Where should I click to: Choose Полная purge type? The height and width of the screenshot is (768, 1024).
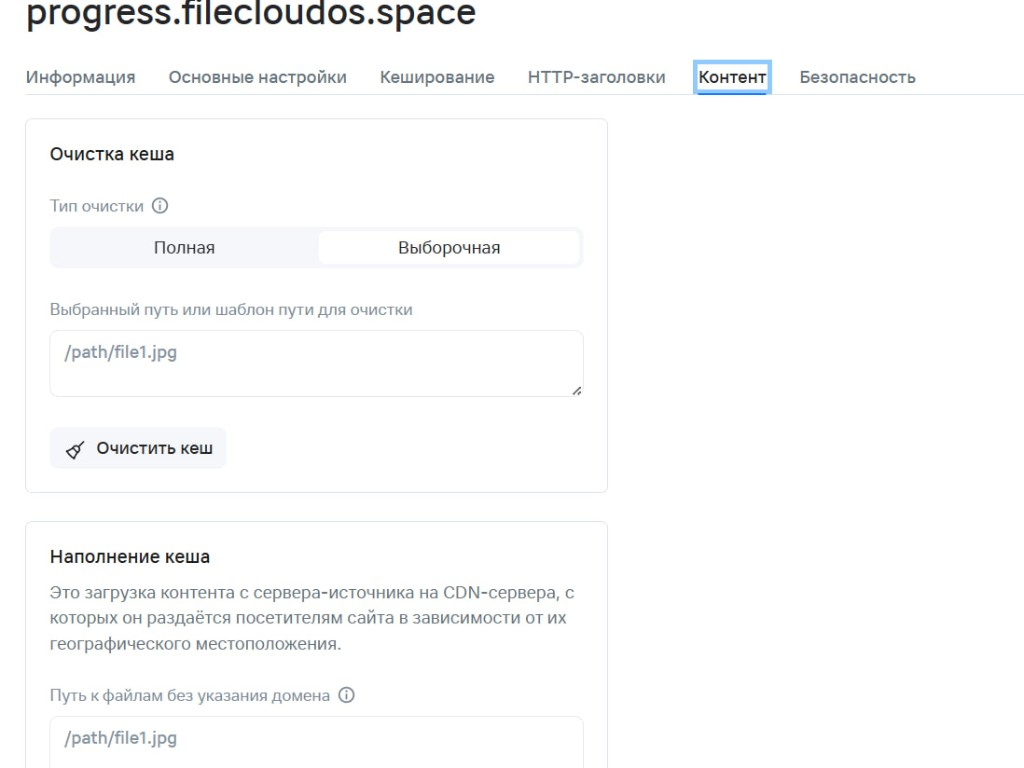[184, 248]
